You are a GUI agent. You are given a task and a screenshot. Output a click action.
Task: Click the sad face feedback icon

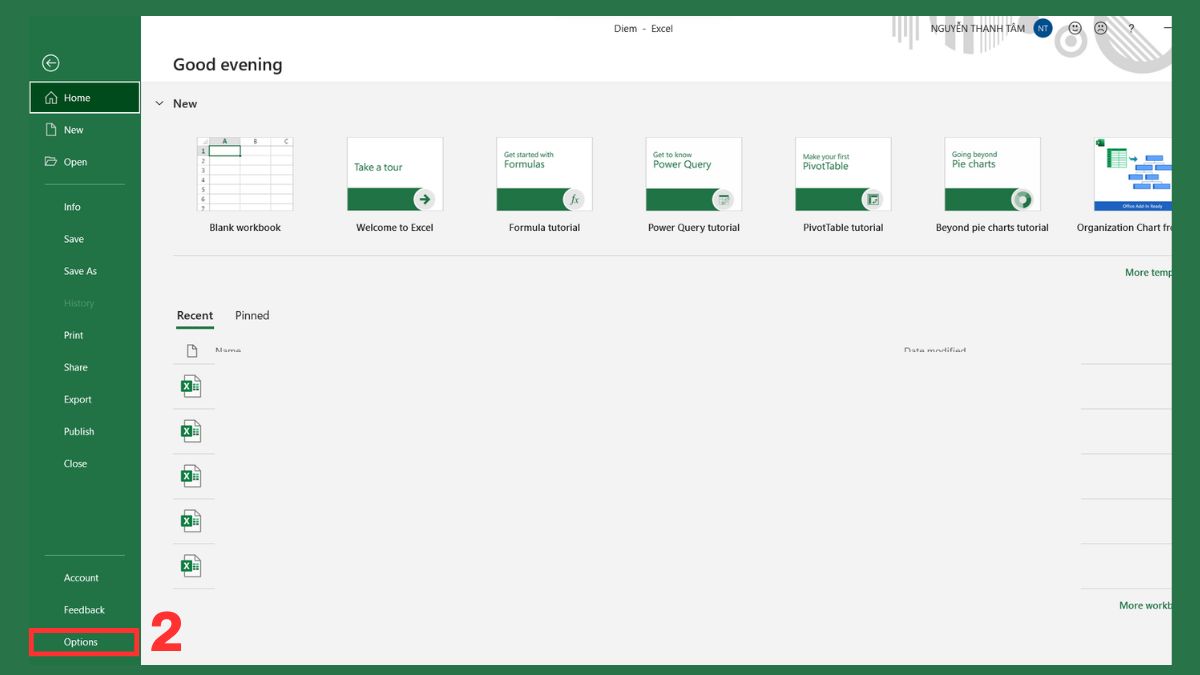(1100, 28)
